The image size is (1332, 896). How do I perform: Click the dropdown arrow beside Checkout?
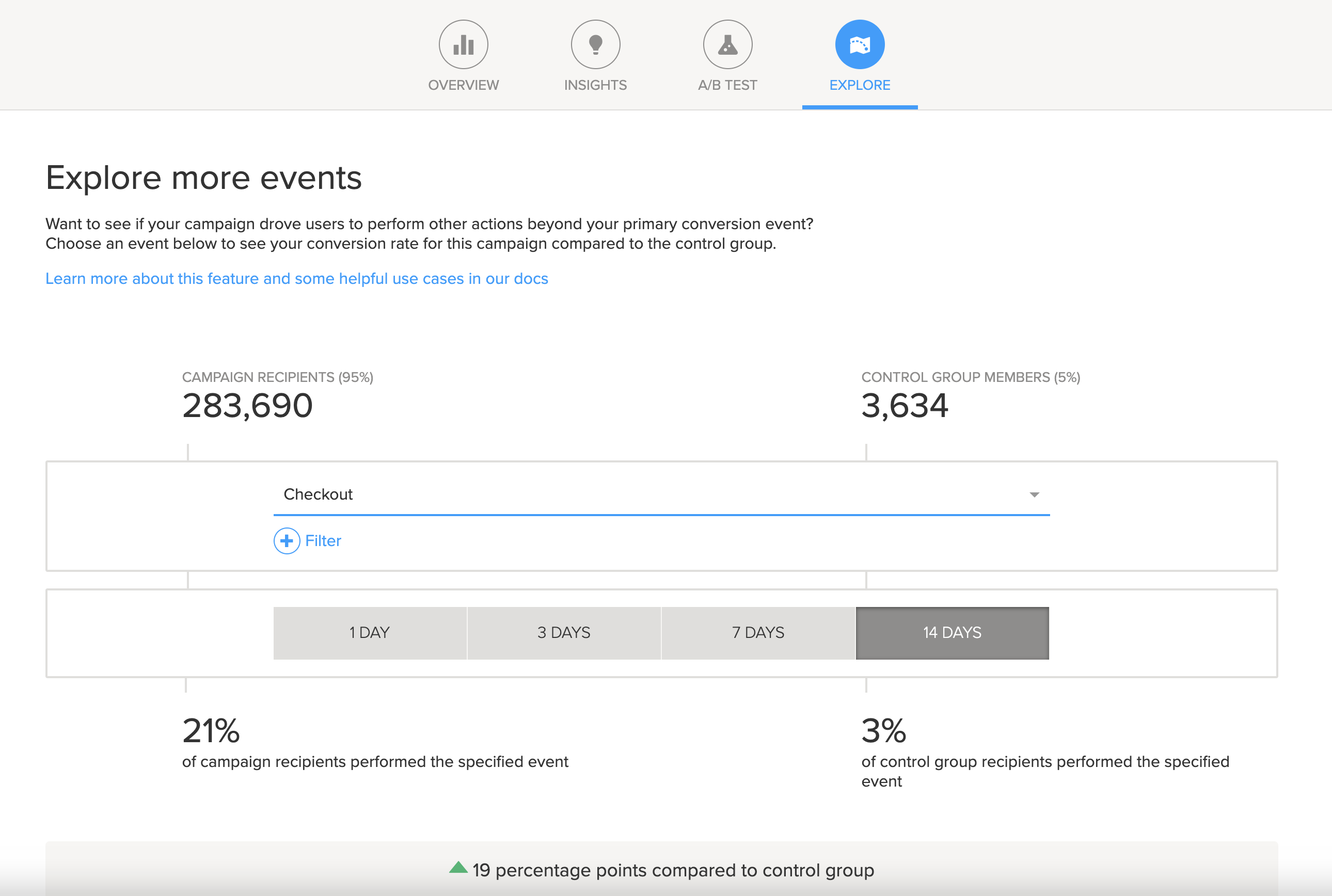click(1034, 495)
